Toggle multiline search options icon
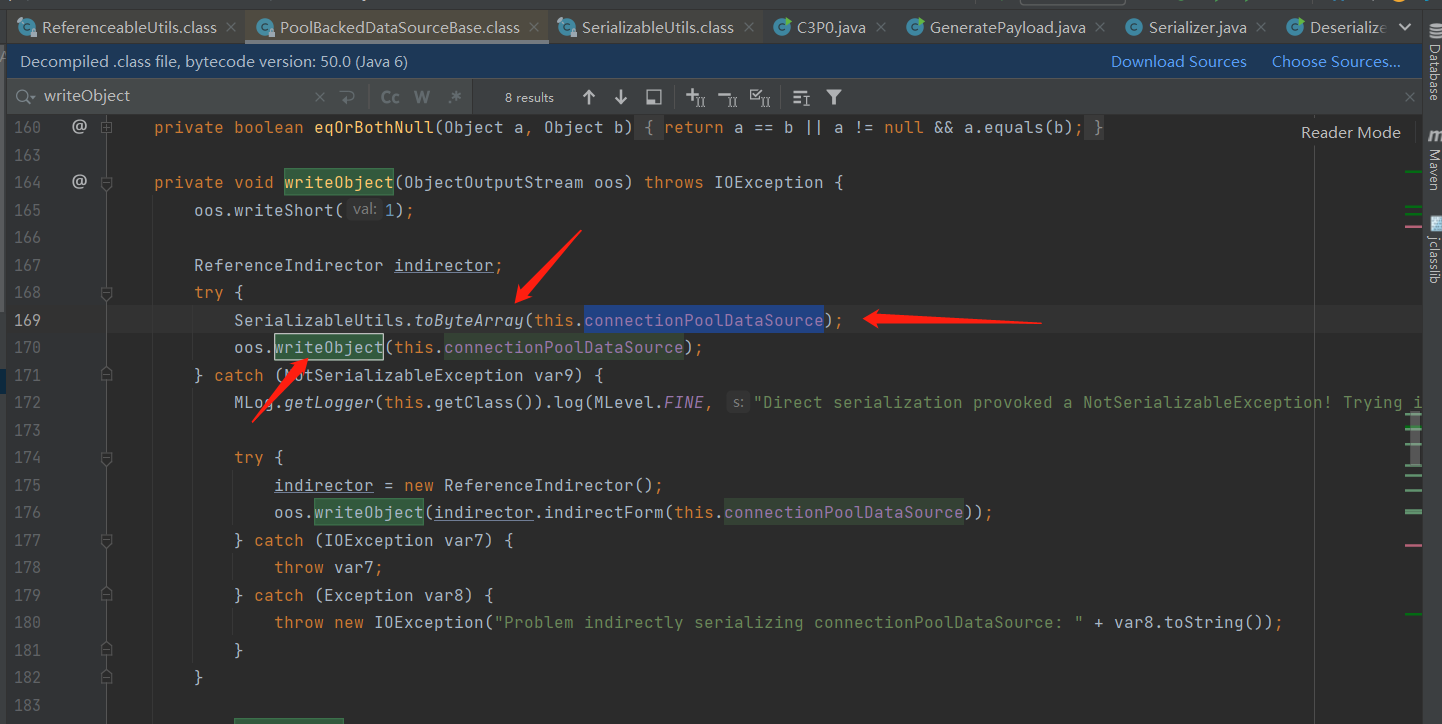The image size is (1442, 724). (801, 97)
